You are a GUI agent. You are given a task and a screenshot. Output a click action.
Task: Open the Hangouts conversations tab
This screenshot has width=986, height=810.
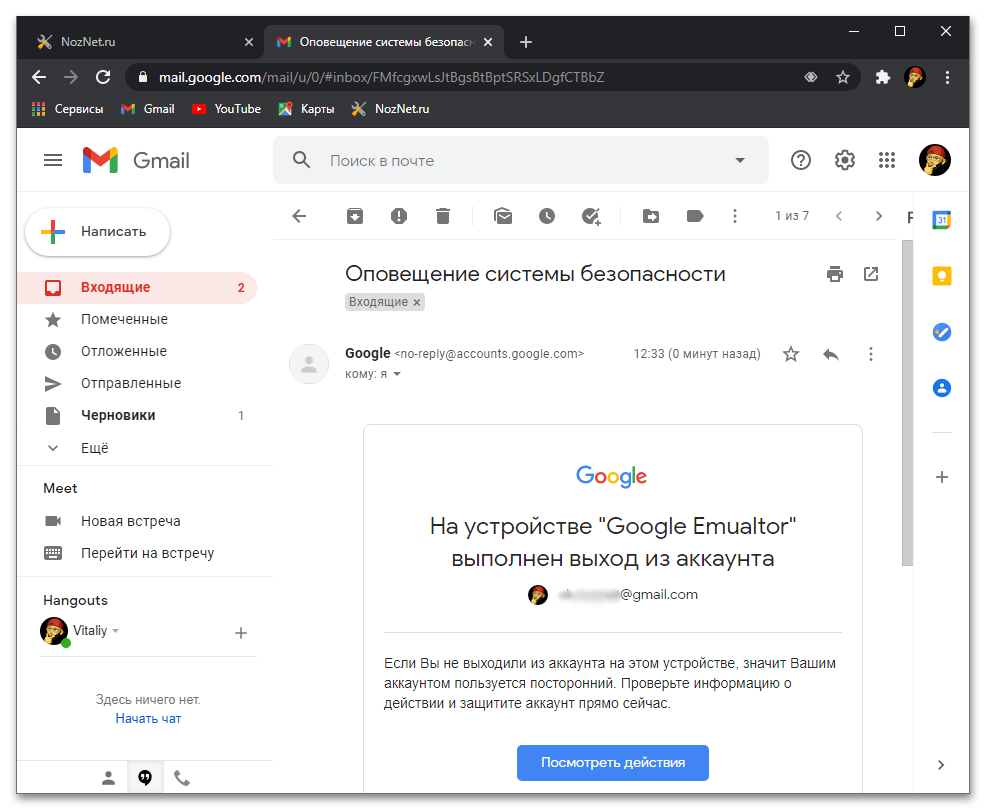click(145, 777)
